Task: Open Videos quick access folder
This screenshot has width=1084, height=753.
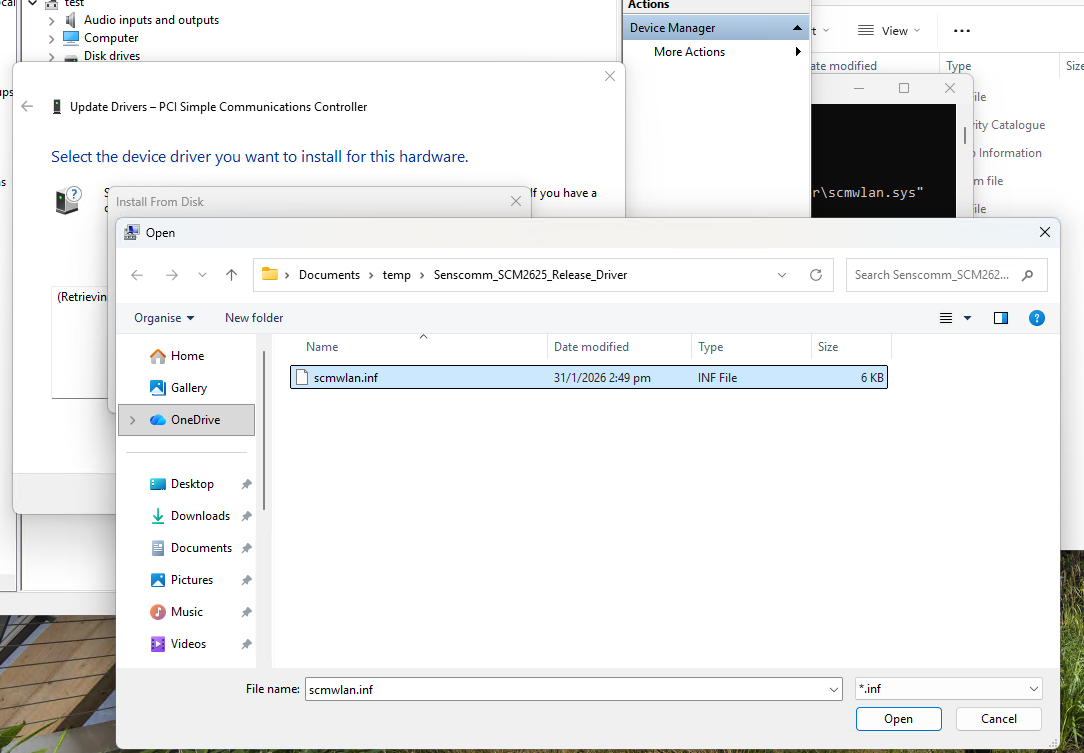Action: click(x=187, y=644)
